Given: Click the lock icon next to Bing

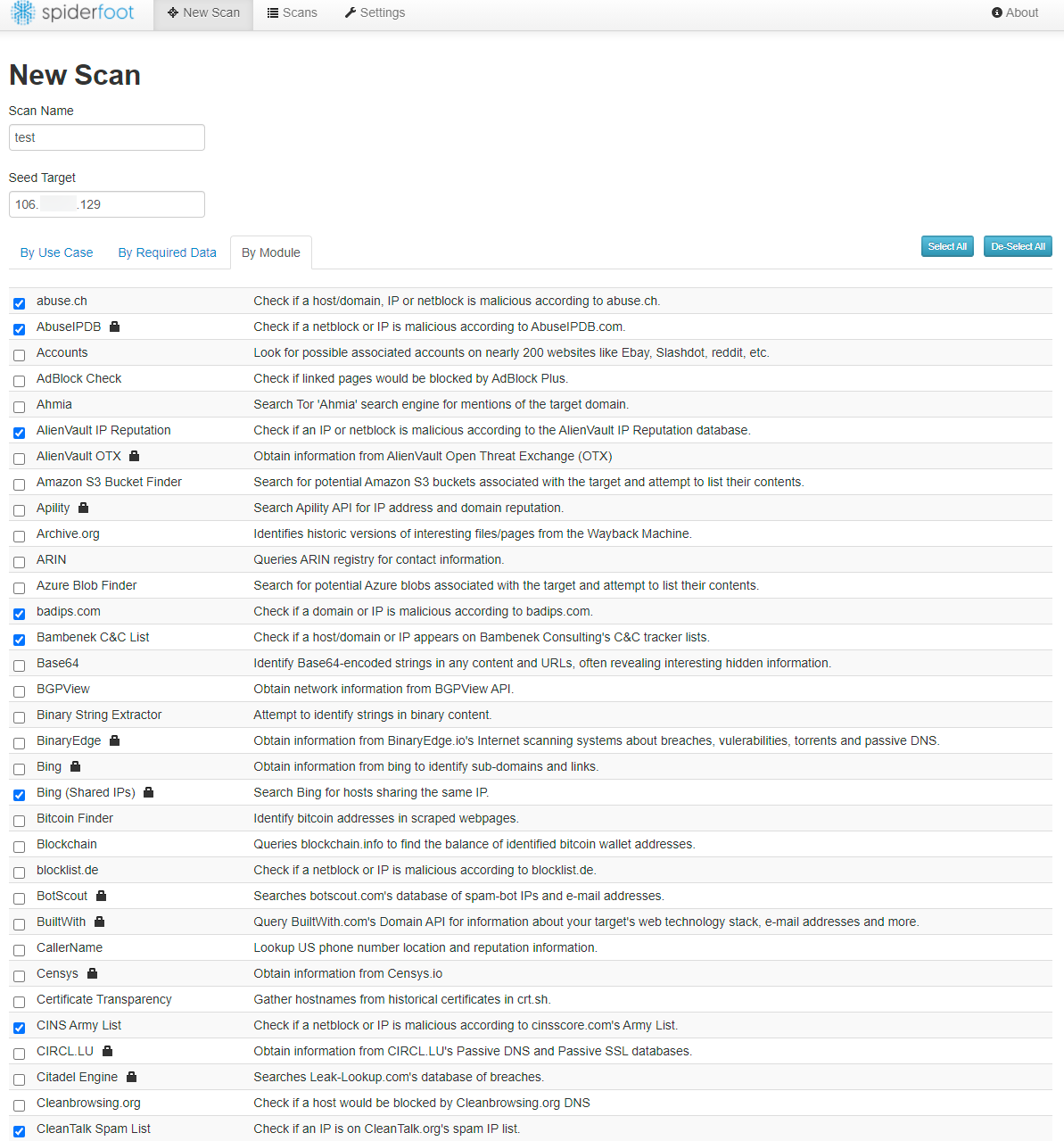Looking at the screenshot, I should point(75,766).
